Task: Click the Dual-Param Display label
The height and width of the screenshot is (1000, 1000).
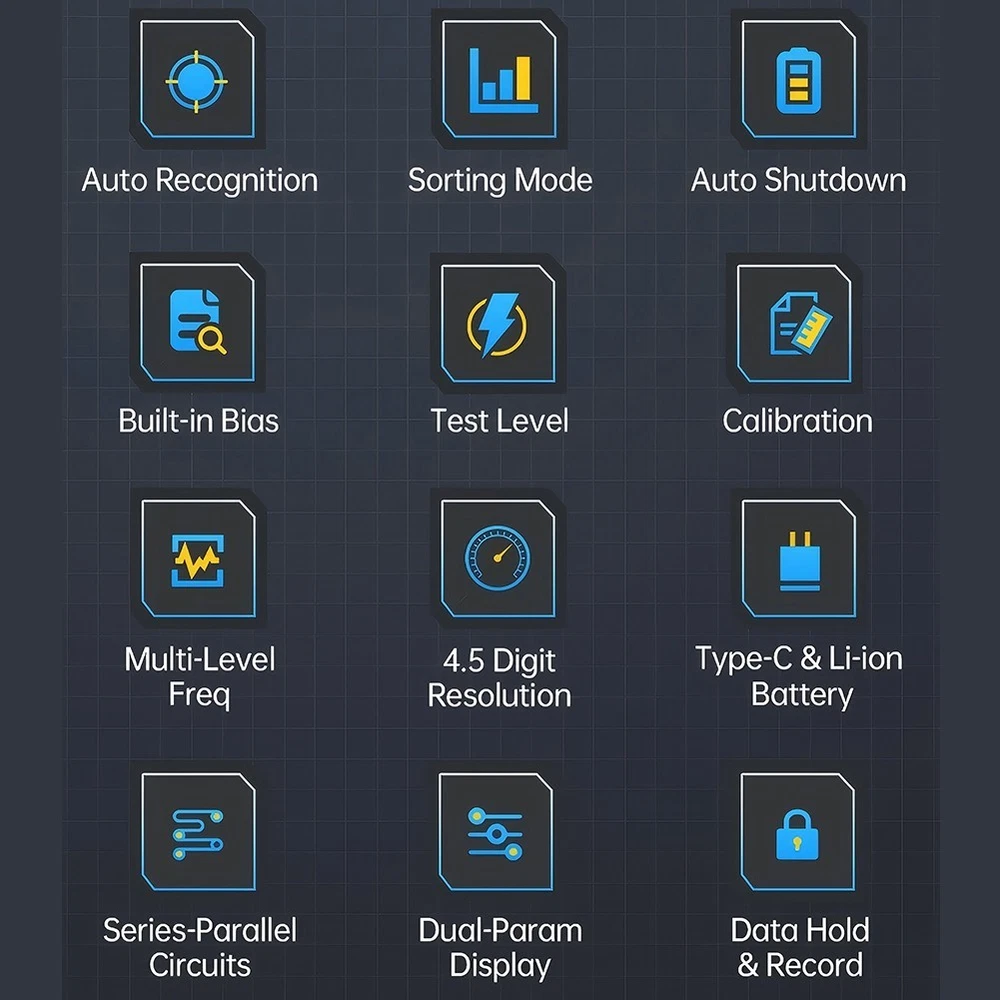Action: [x=500, y=948]
